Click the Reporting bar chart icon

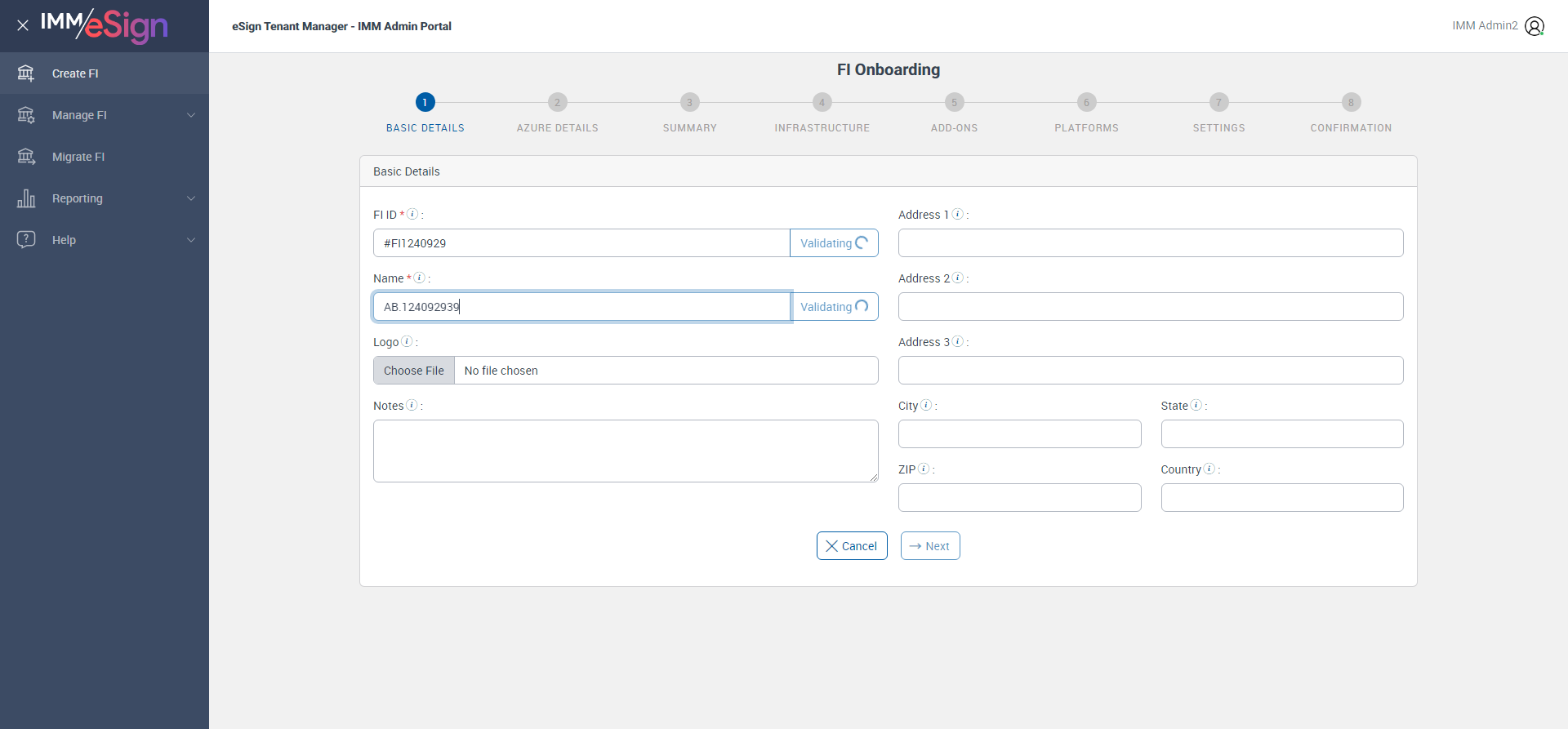[x=26, y=198]
